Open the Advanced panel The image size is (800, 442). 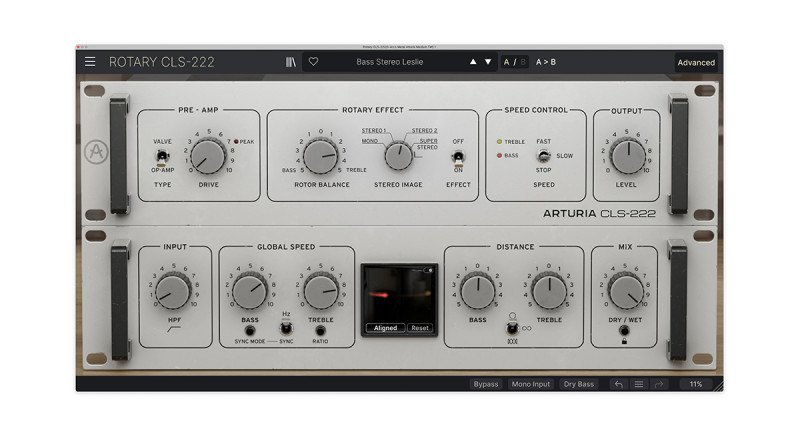696,62
